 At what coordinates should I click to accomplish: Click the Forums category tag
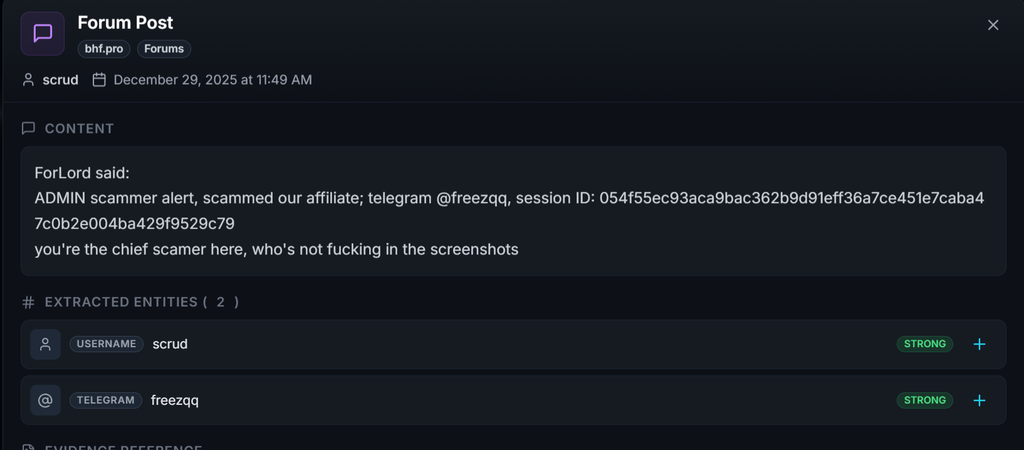[x=164, y=49]
